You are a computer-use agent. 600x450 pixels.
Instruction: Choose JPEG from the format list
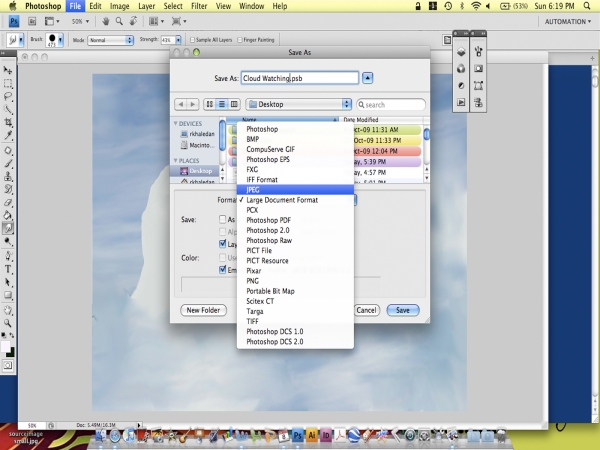(295, 189)
